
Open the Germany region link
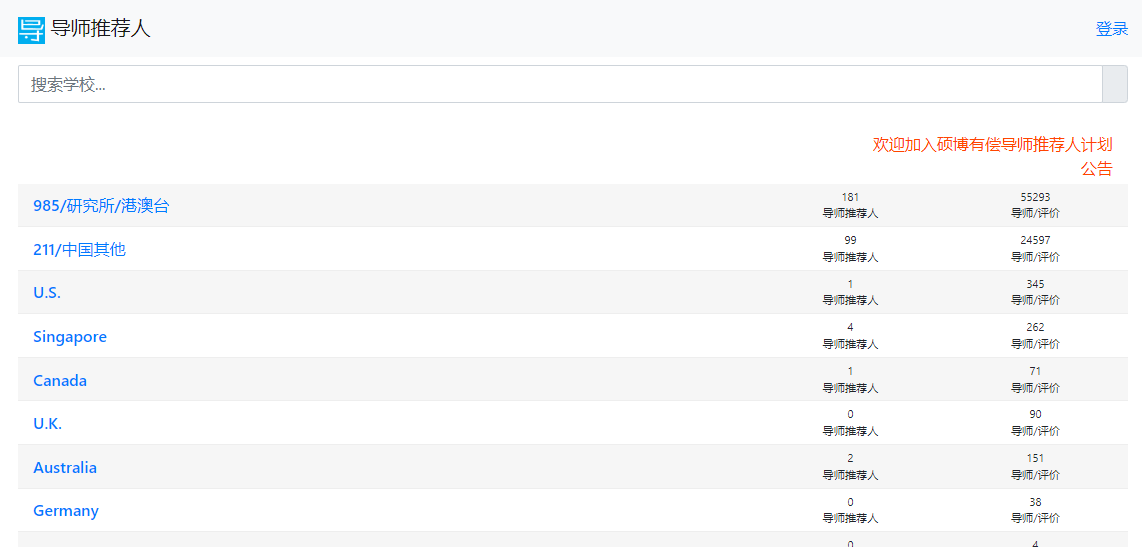click(x=66, y=511)
